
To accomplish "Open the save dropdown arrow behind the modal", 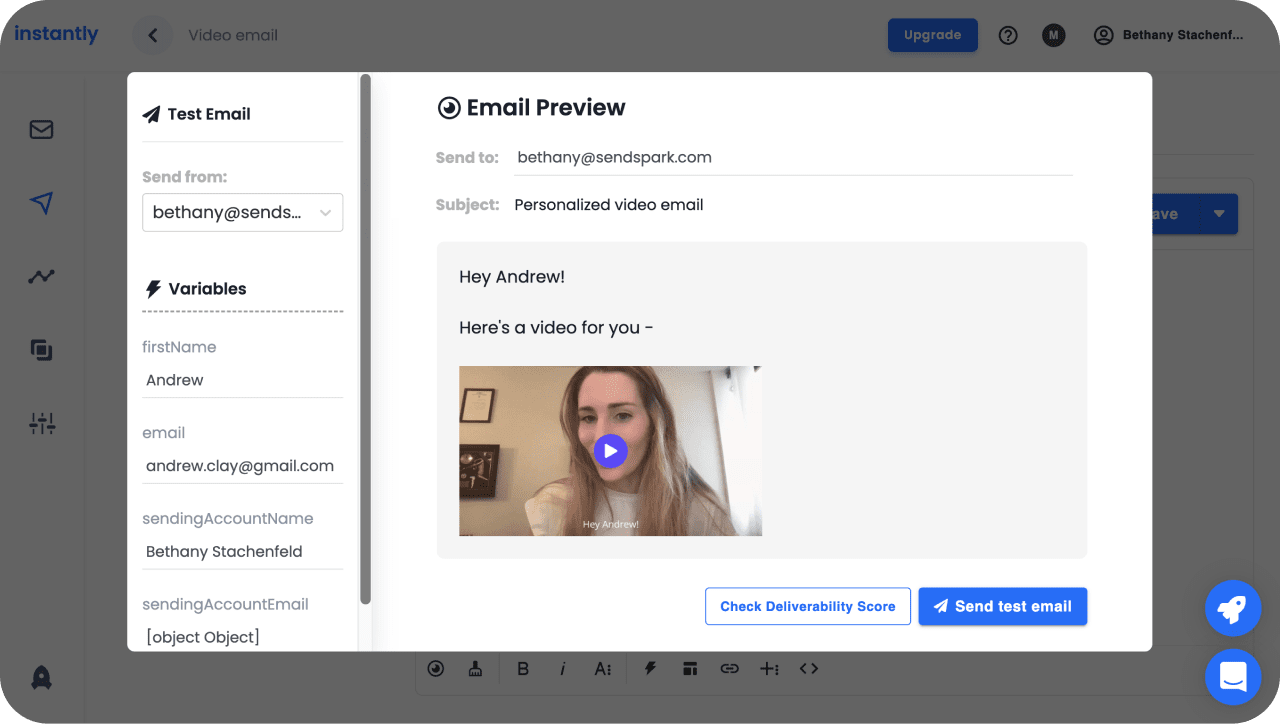I will pyautogui.click(x=1218, y=214).
